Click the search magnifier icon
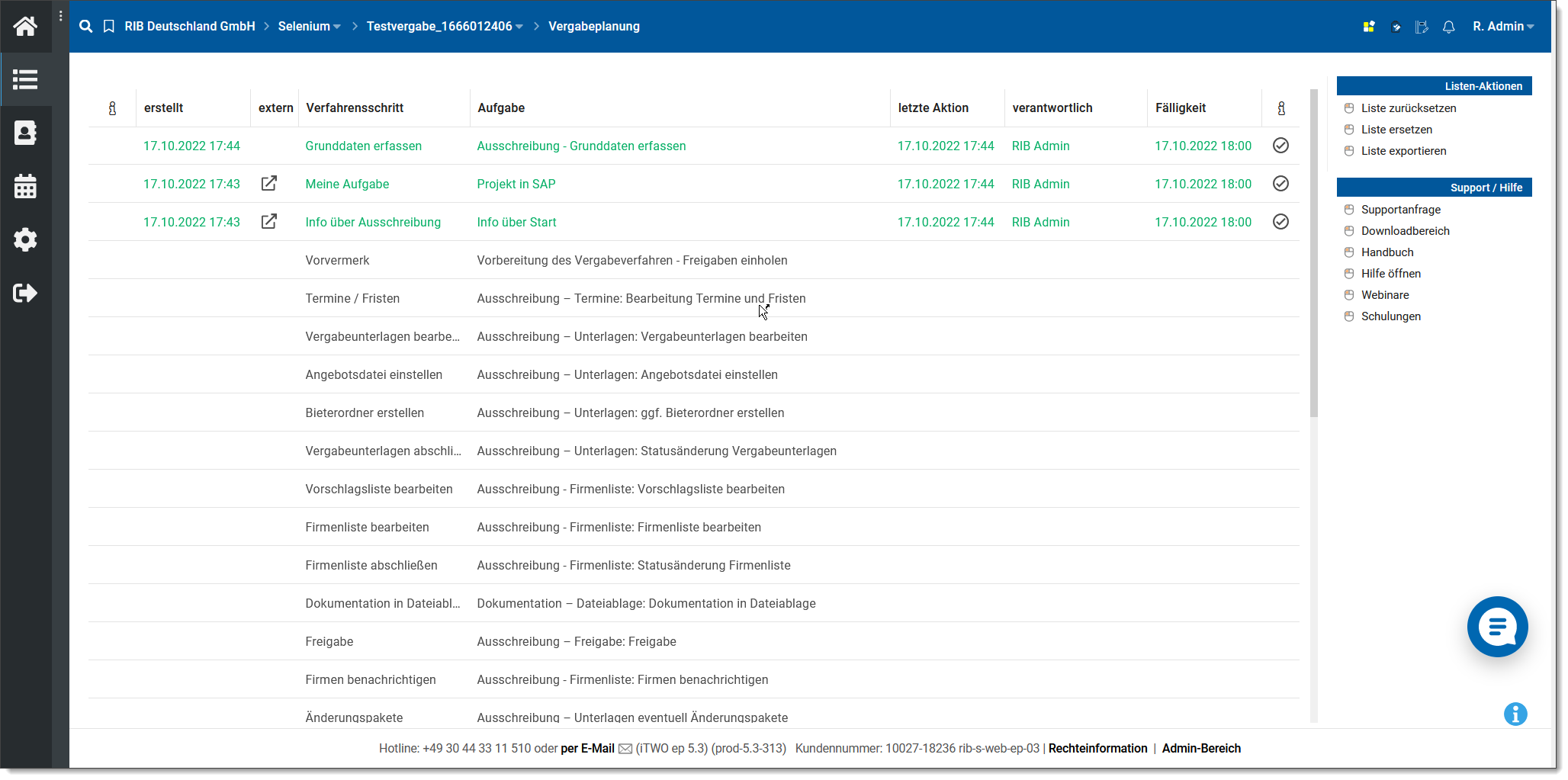This screenshot has width=1568, height=780. (x=86, y=26)
